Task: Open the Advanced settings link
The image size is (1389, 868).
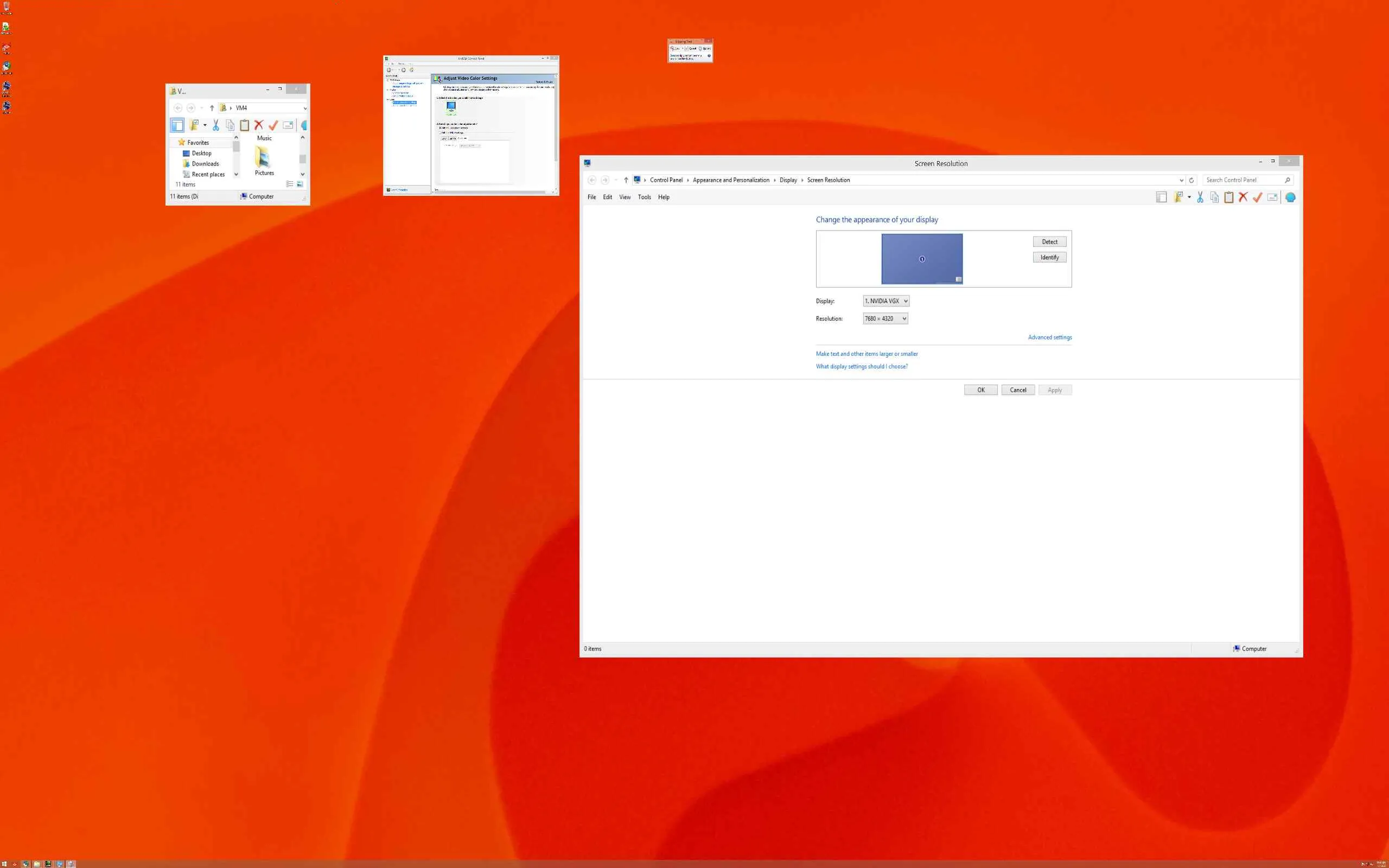Action: 1049,337
